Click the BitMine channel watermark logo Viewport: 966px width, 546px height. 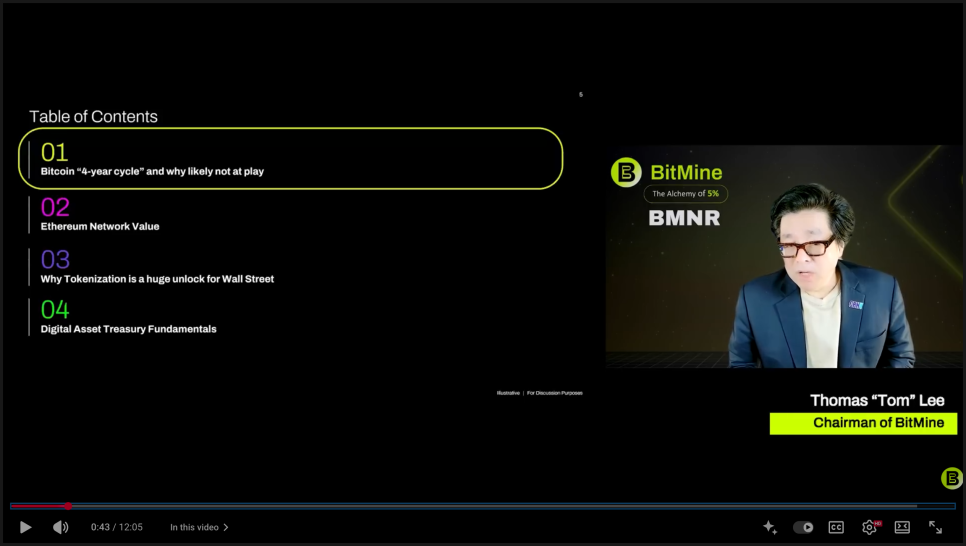click(951, 478)
